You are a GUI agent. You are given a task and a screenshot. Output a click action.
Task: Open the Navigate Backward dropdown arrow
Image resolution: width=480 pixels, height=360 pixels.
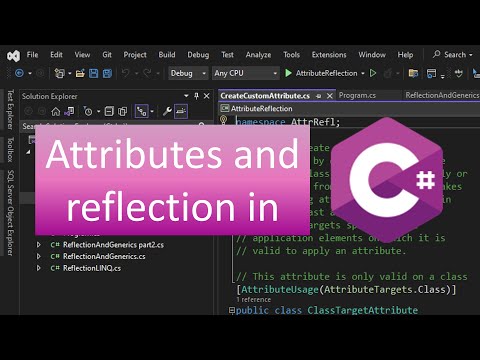coord(30,73)
